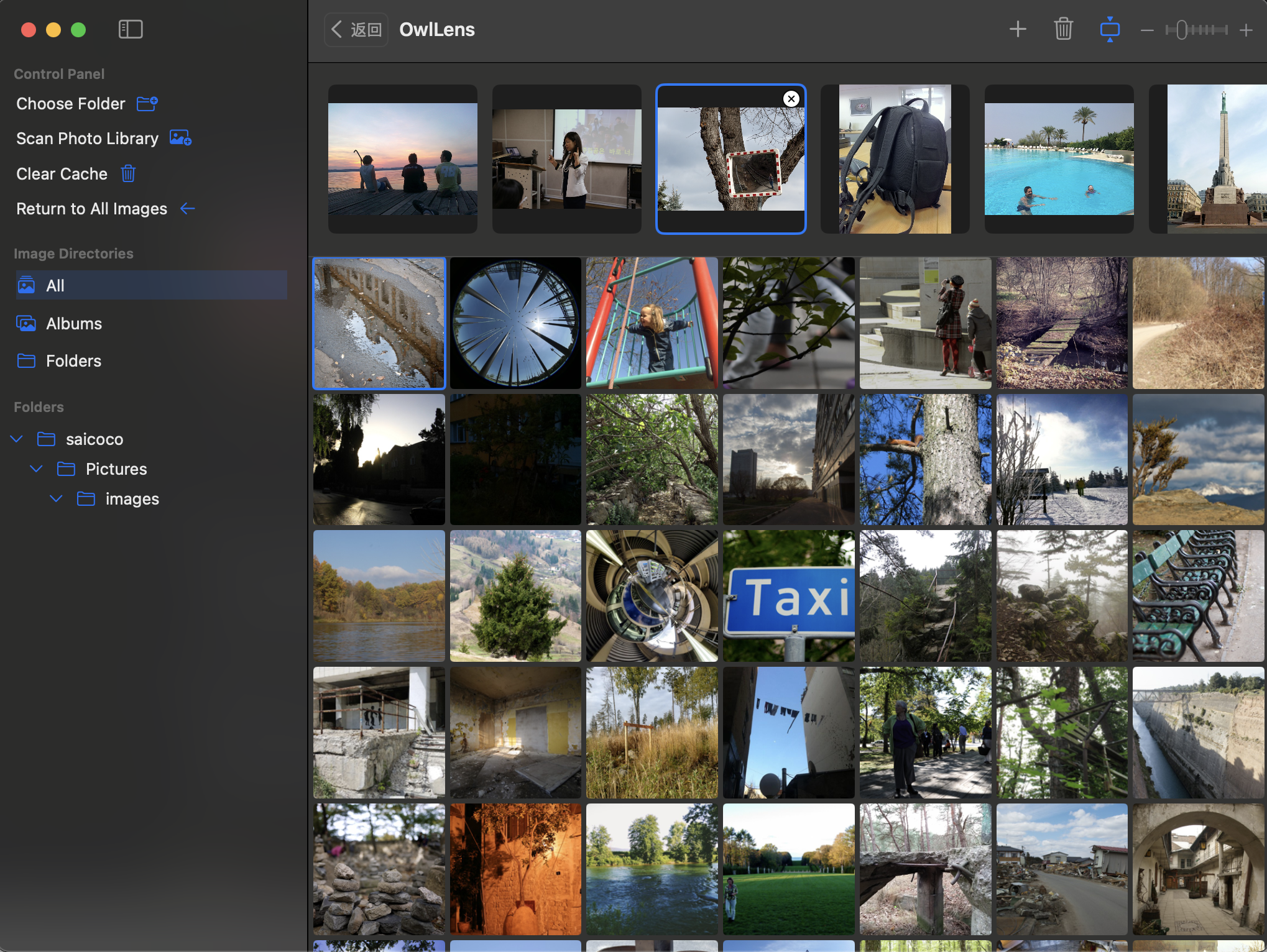
Task: Collapse the images folder chevron
Action: tap(57, 499)
